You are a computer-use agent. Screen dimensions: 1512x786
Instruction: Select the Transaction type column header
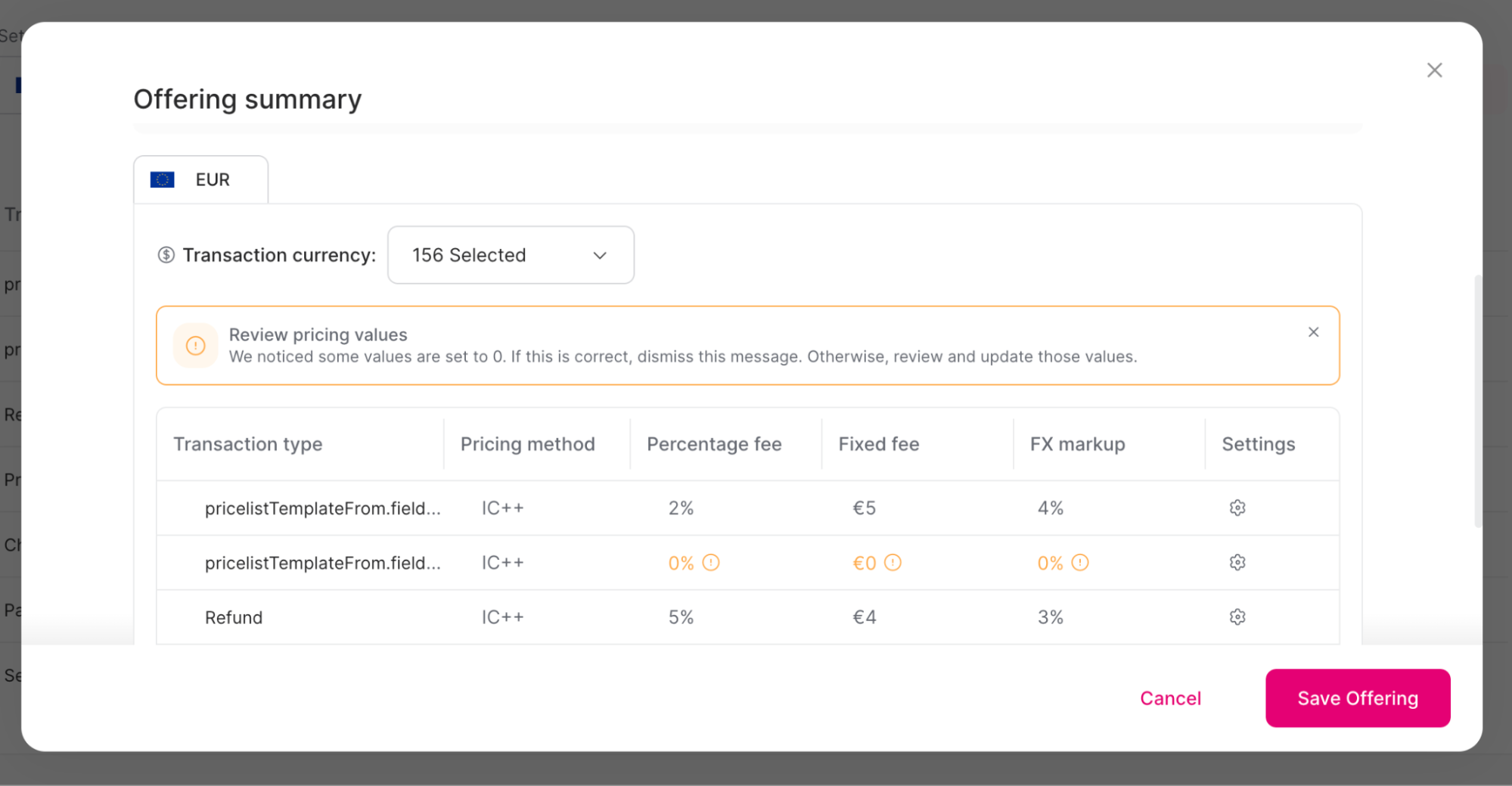(248, 444)
